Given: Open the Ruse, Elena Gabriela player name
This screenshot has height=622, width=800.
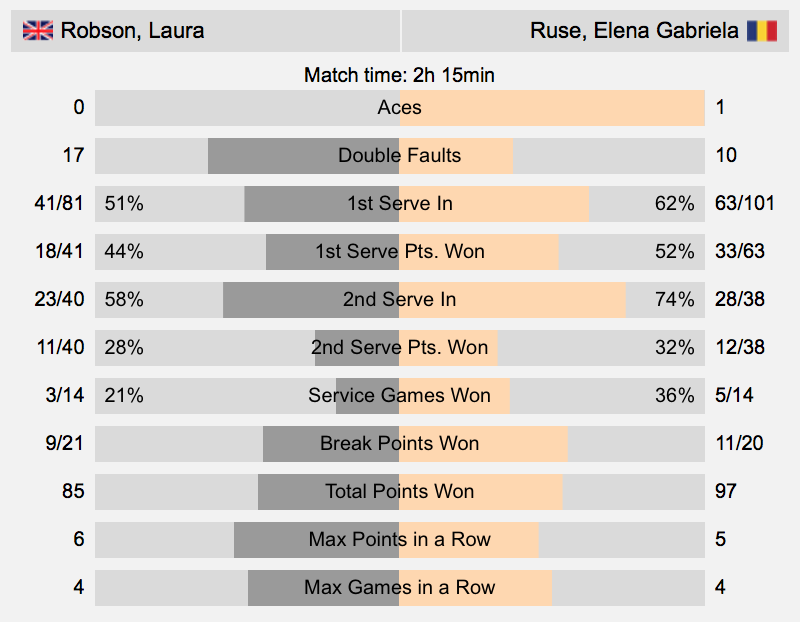Looking at the screenshot, I should pyautogui.click(x=634, y=31).
